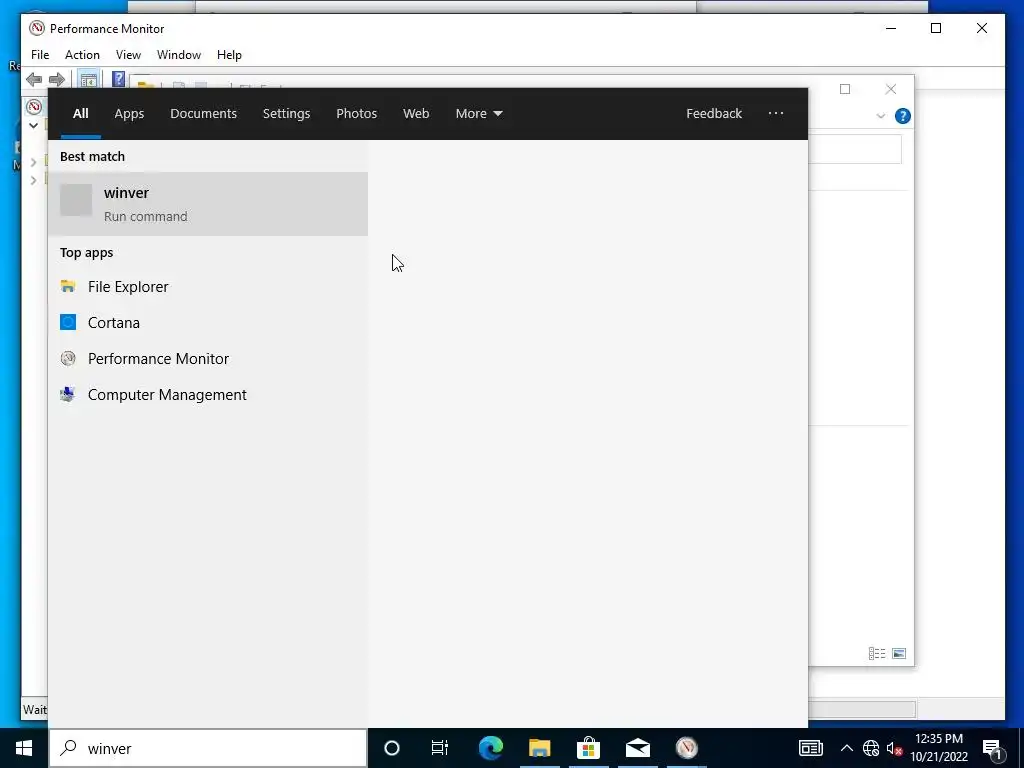The height and width of the screenshot is (768, 1024).
Task: Open News and interests taskbar icon
Action: (810, 748)
